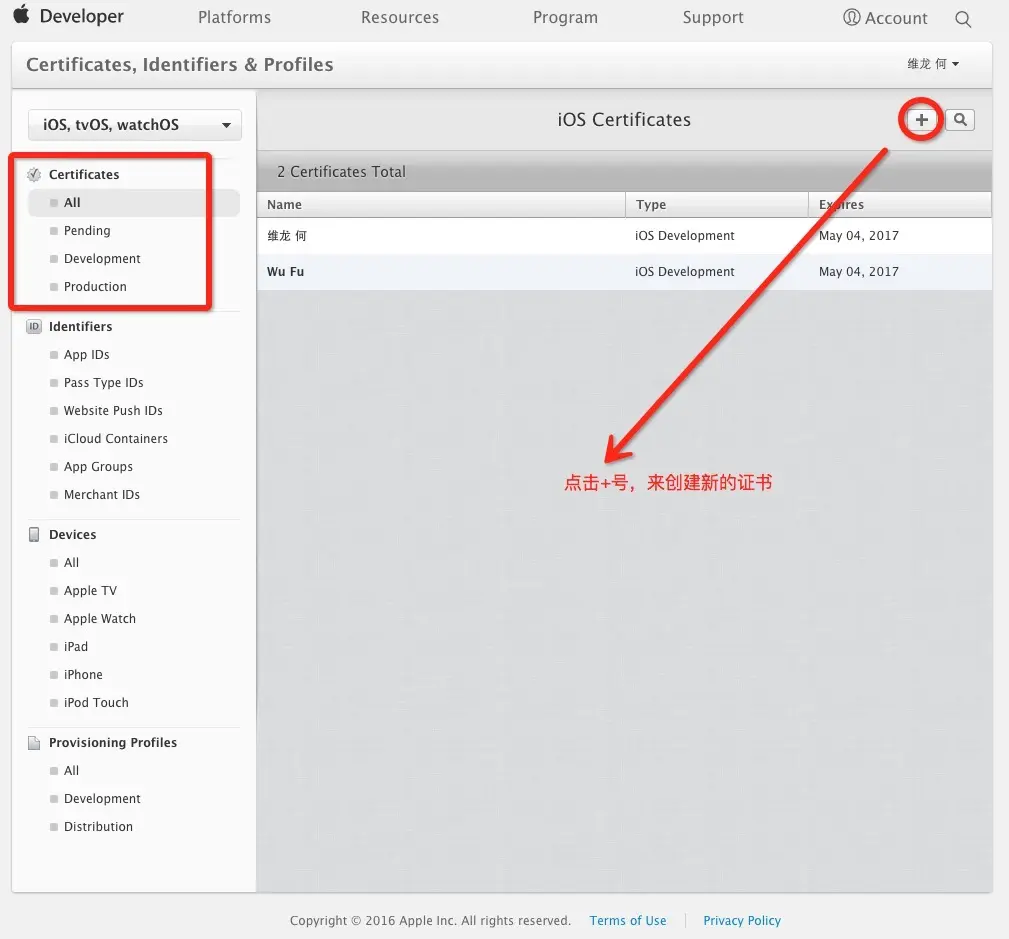Image resolution: width=1009 pixels, height=939 pixels.
Task: Click May 04, 2017 in 维龙 何 row
Action: coord(858,236)
